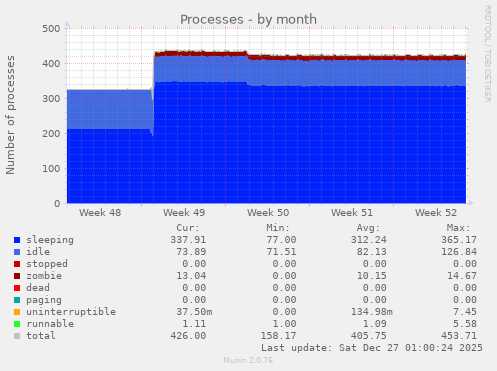
Task: Click the runnable legend color swatch
Action: pos(17,324)
